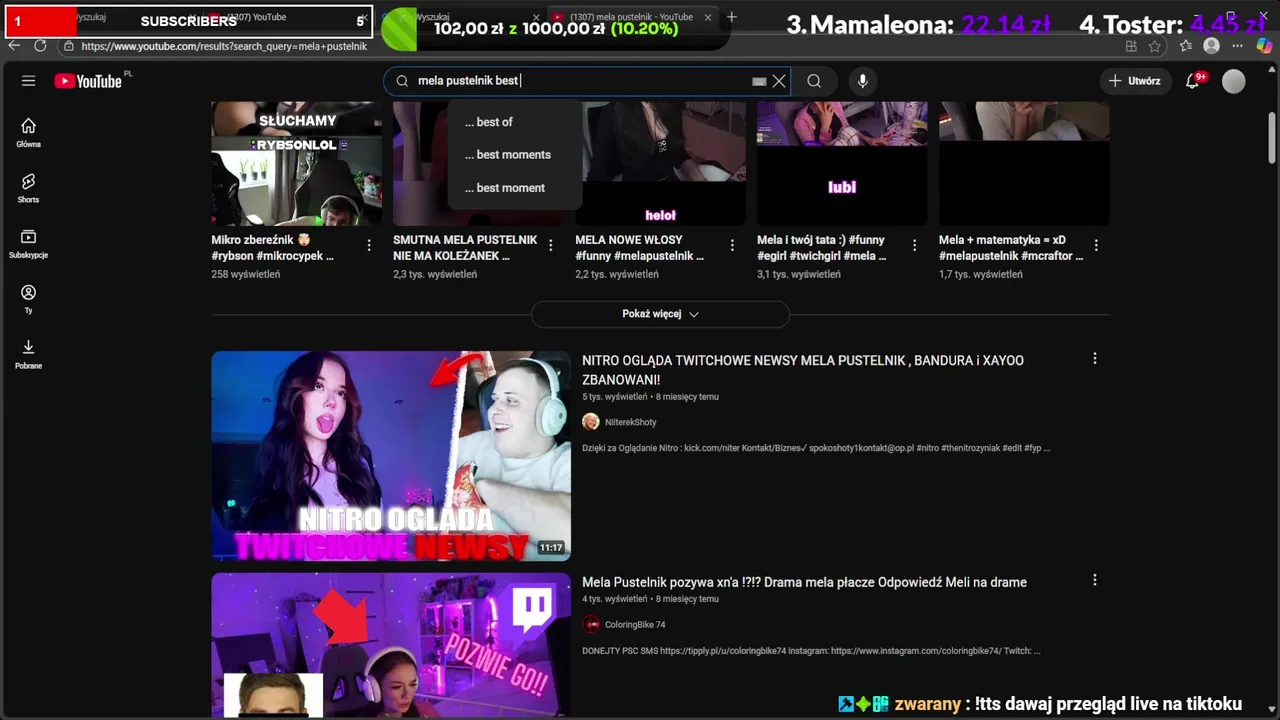Close the 'mela pustelnik - YouTube' tab

pyautogui.click(x=708, y=17)
